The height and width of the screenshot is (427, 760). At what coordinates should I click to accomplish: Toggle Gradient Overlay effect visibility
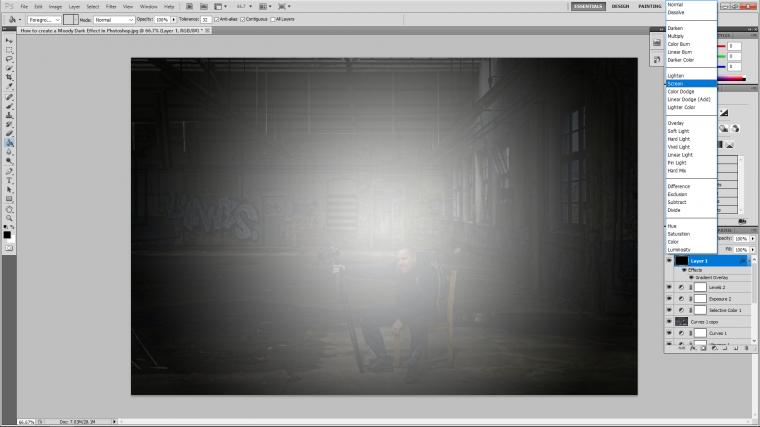point(691,278)
